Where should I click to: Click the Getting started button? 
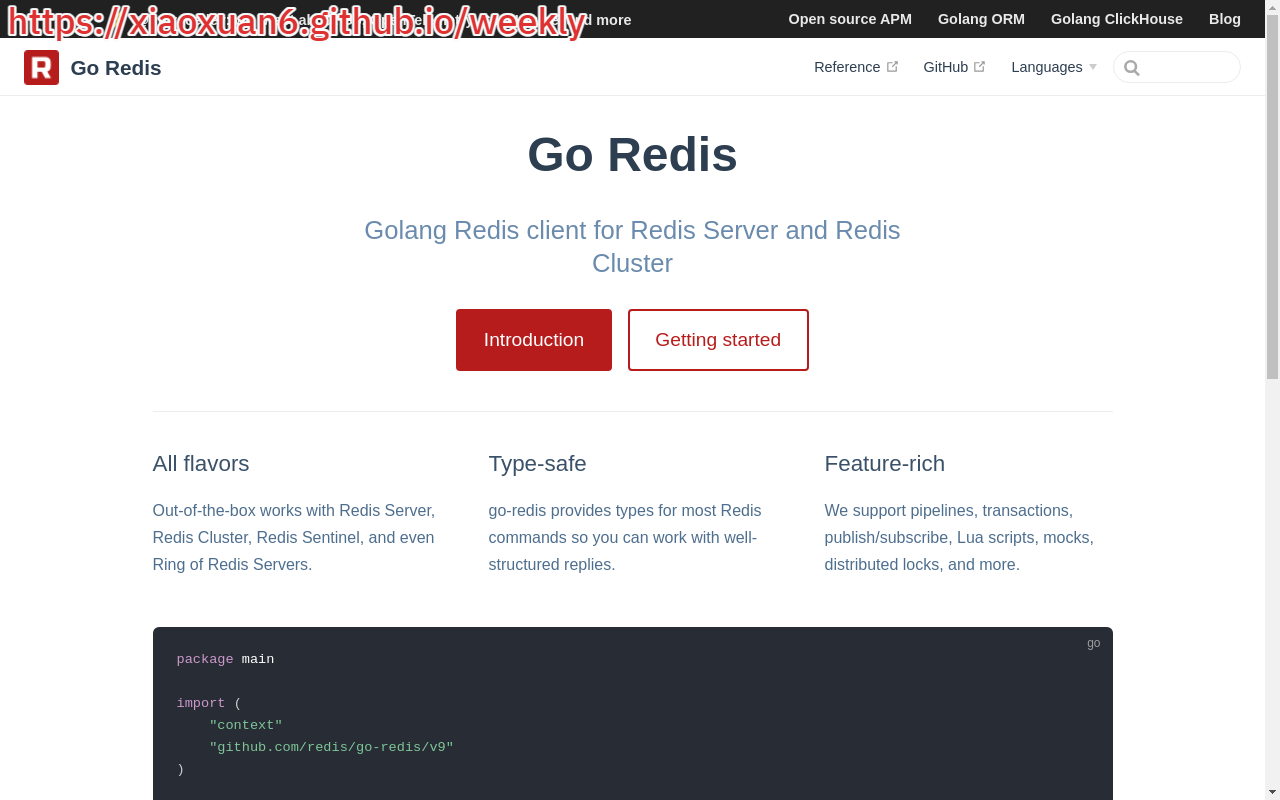point(718,340)
